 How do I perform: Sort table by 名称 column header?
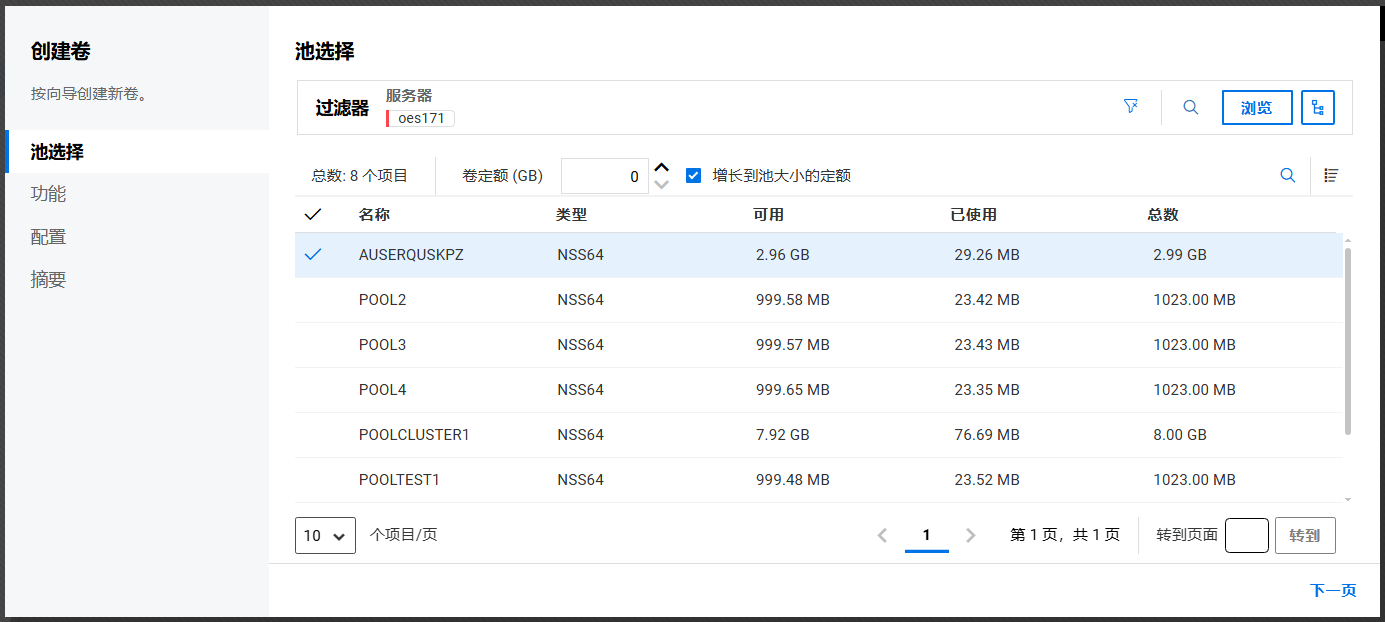[x=374, y=215]
